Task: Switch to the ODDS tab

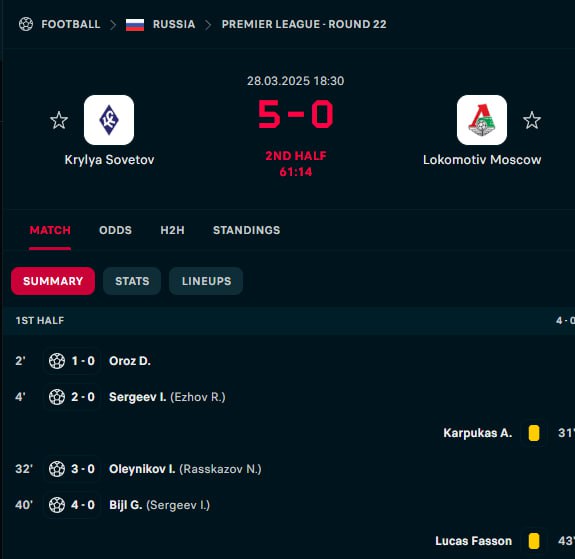Action: (115, 230)
